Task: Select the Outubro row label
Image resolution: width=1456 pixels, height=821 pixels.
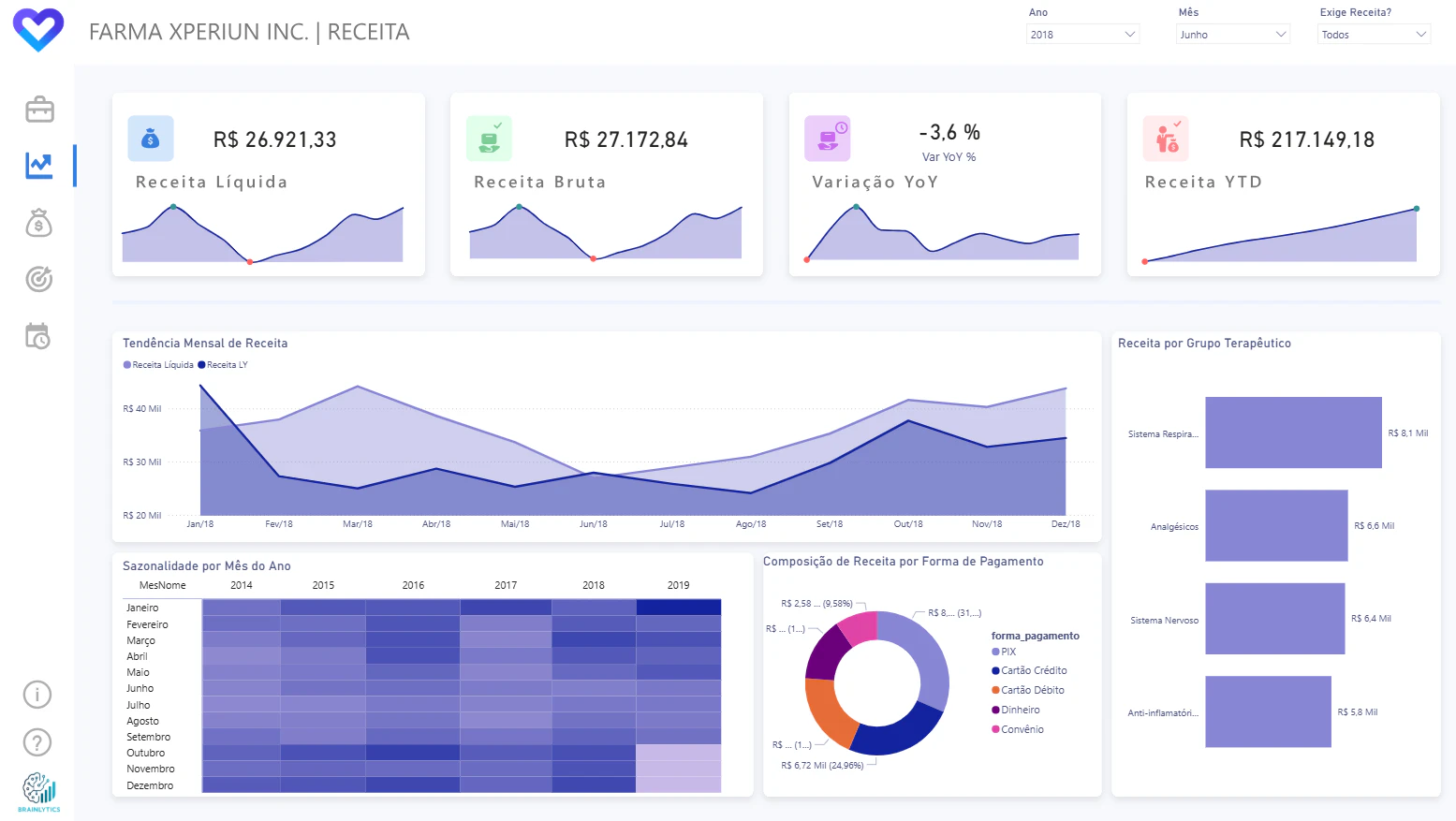Action: click(146, 753)
